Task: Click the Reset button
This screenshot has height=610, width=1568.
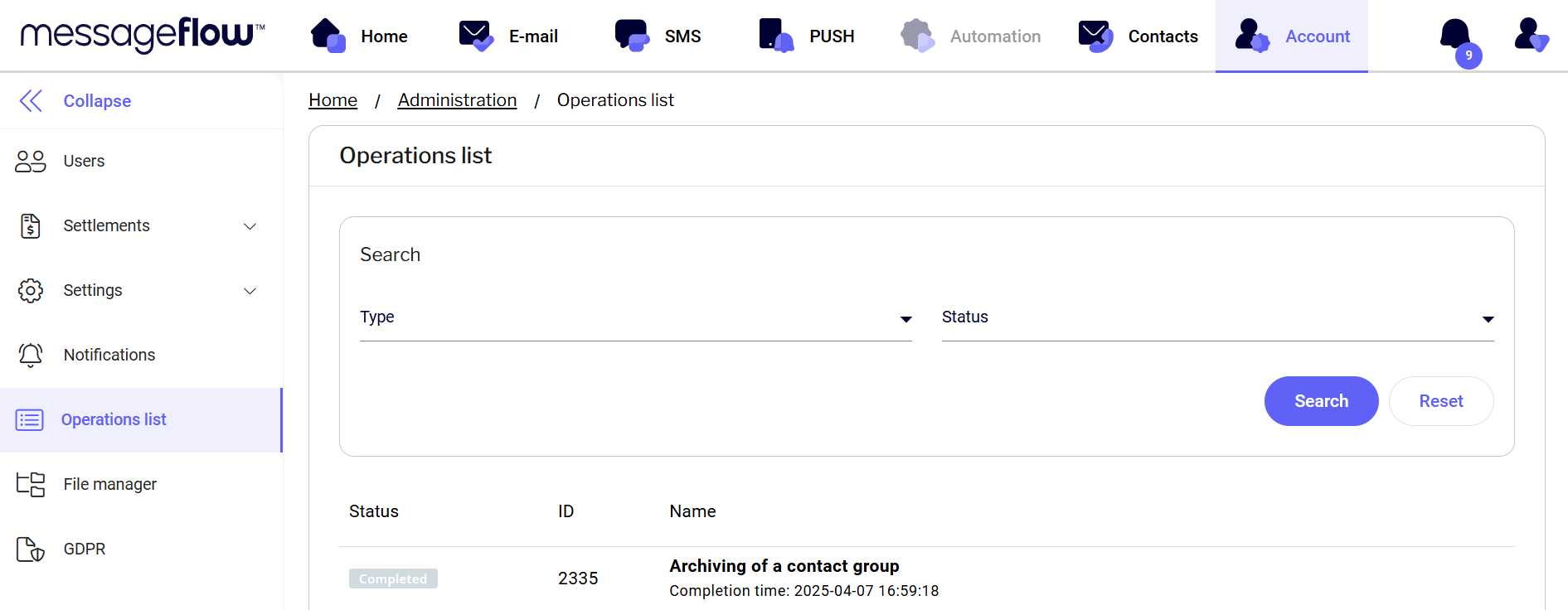Action: click(1440, 401)
